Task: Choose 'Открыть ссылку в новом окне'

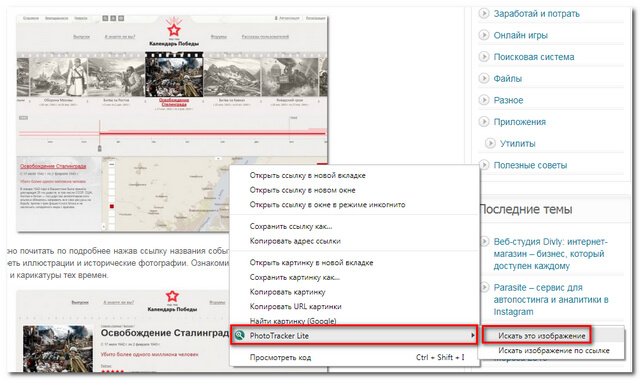Action: [x=302, y=190]
